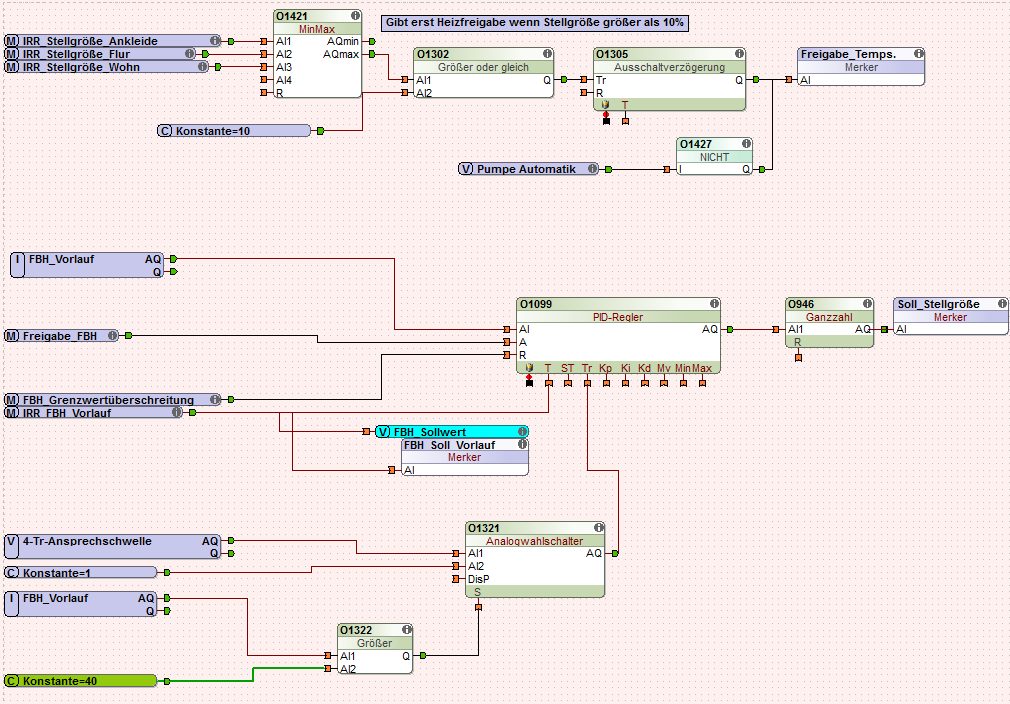
Task: Open info icon on PID-Regler block O1099
Action: click(714, 303)
